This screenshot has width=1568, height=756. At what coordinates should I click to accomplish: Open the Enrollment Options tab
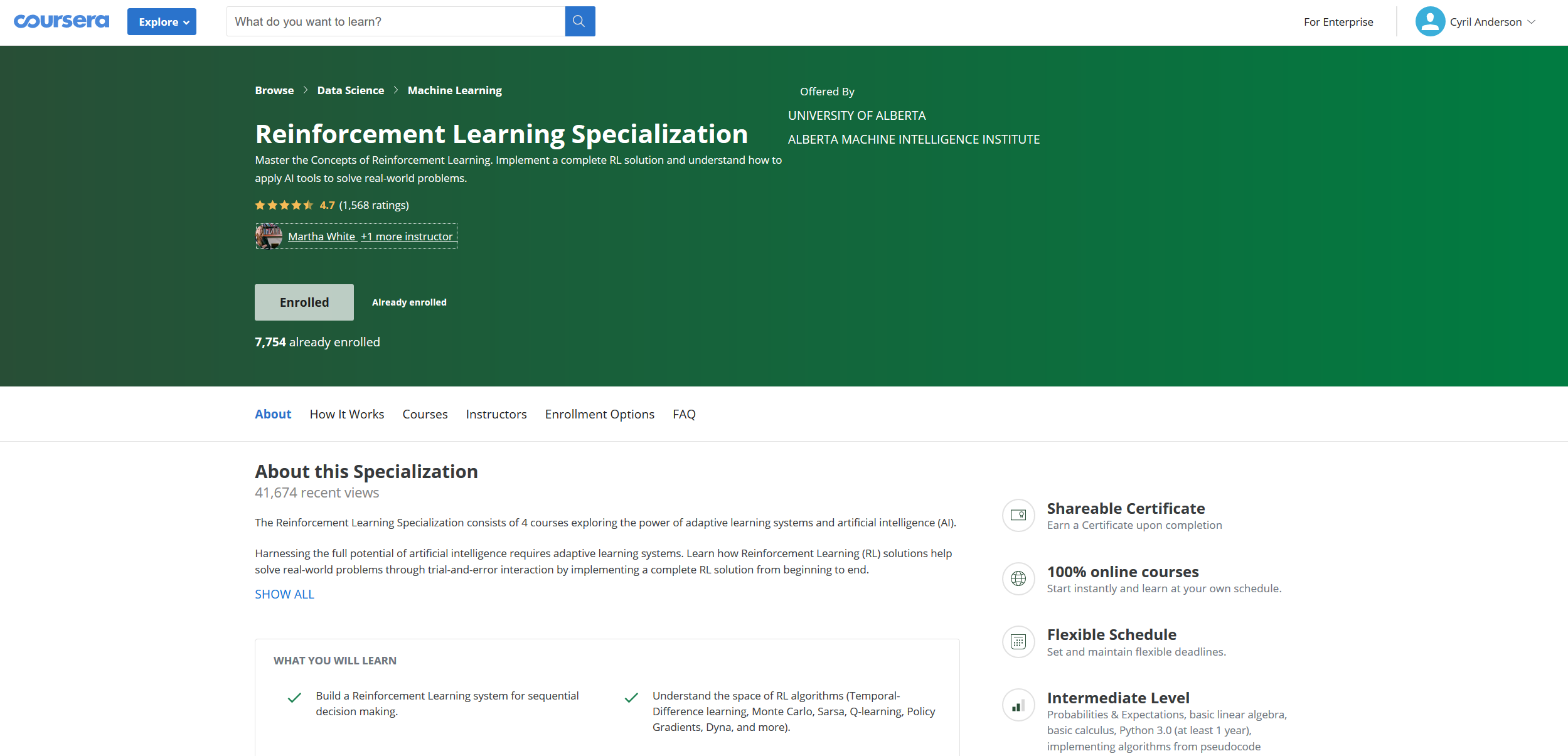(600, 414)
